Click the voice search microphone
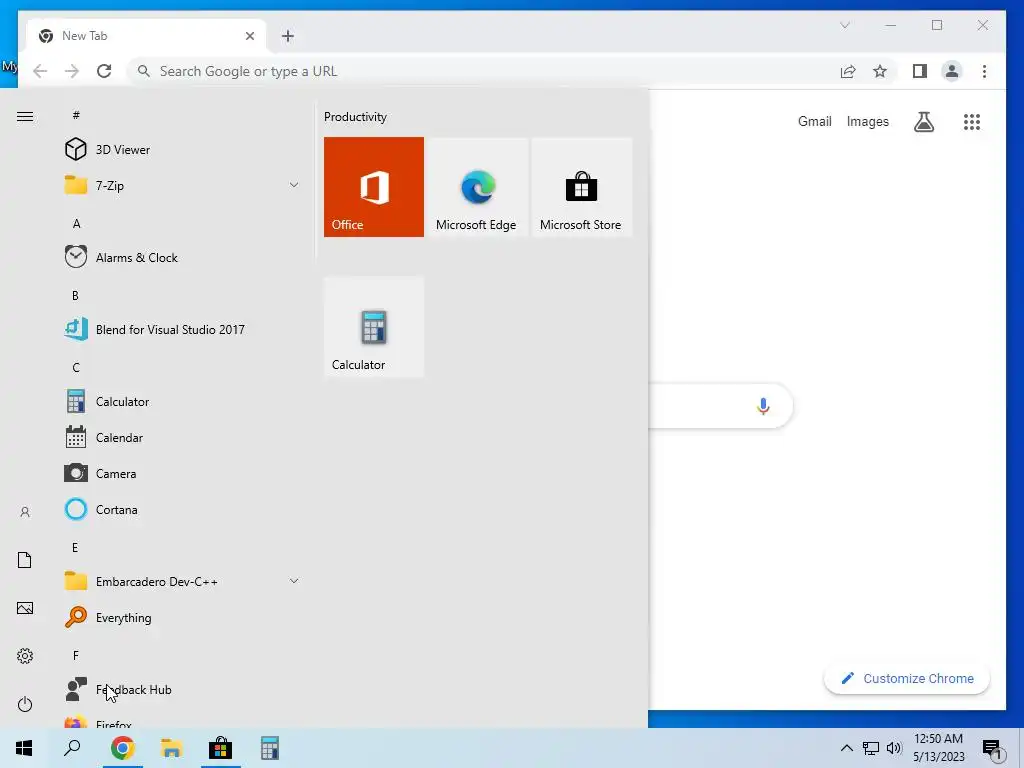This screenshot has height=768, width=1024. [x=763, y=406]
